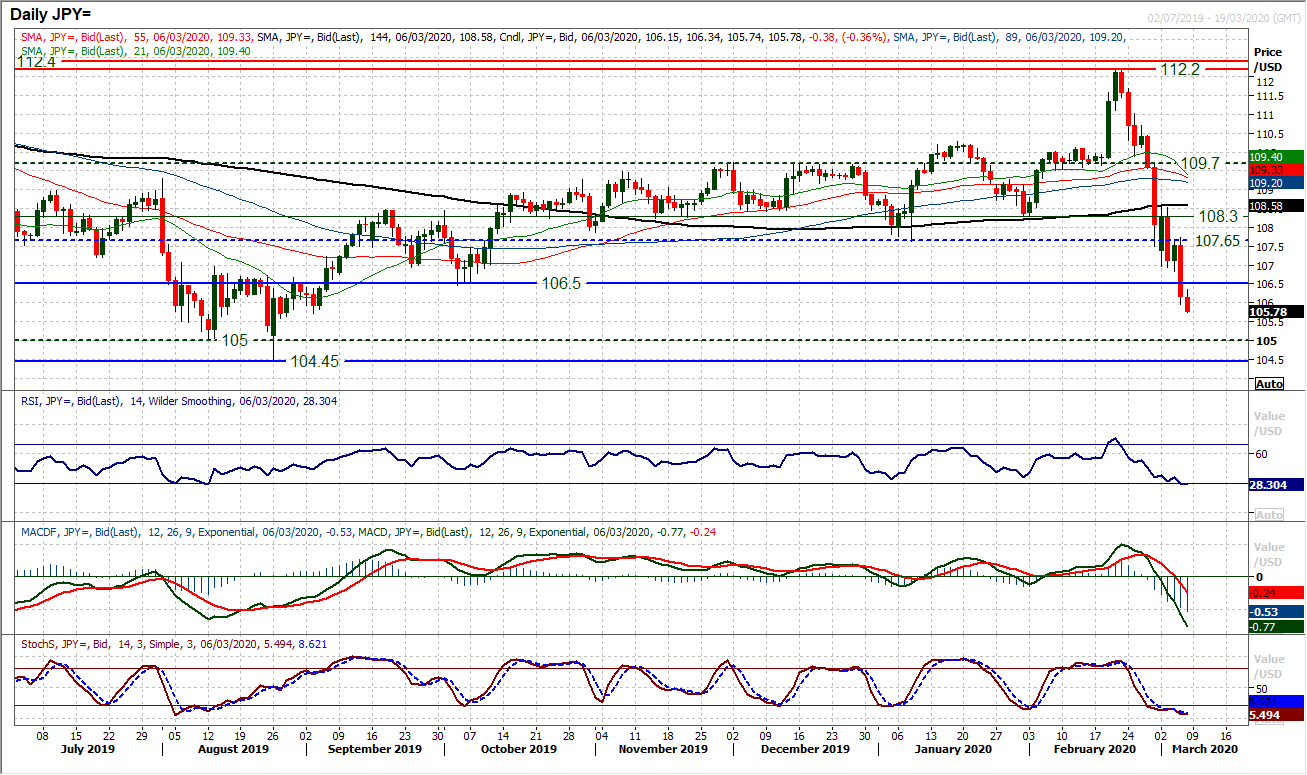The image size is (1307, 775).
Task: Select the 105.78 last price marker
Action: coord(1268,311)
